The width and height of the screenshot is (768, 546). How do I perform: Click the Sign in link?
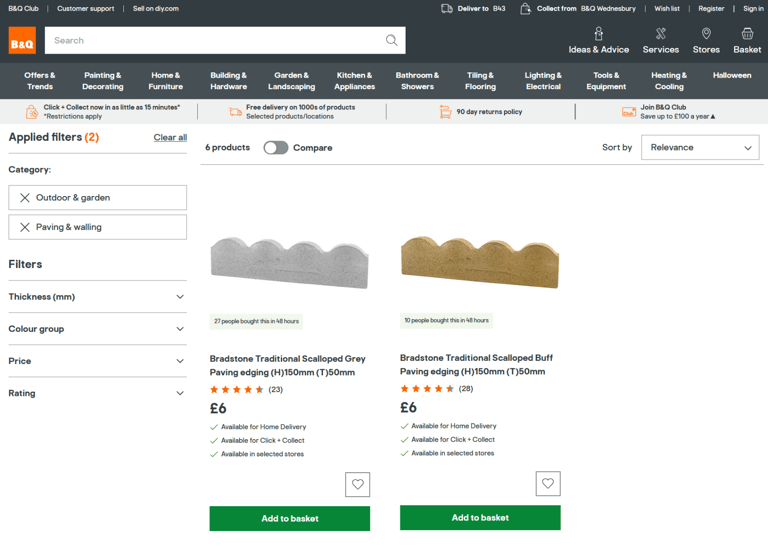tap(753, 8)
